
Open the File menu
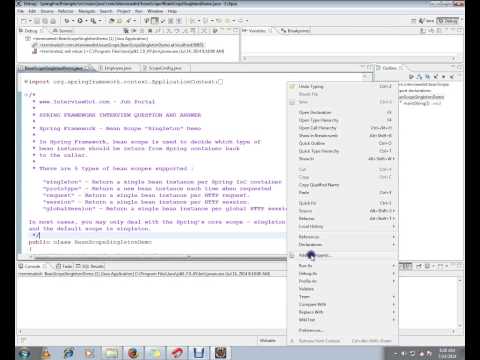click(x=21, y=11)
